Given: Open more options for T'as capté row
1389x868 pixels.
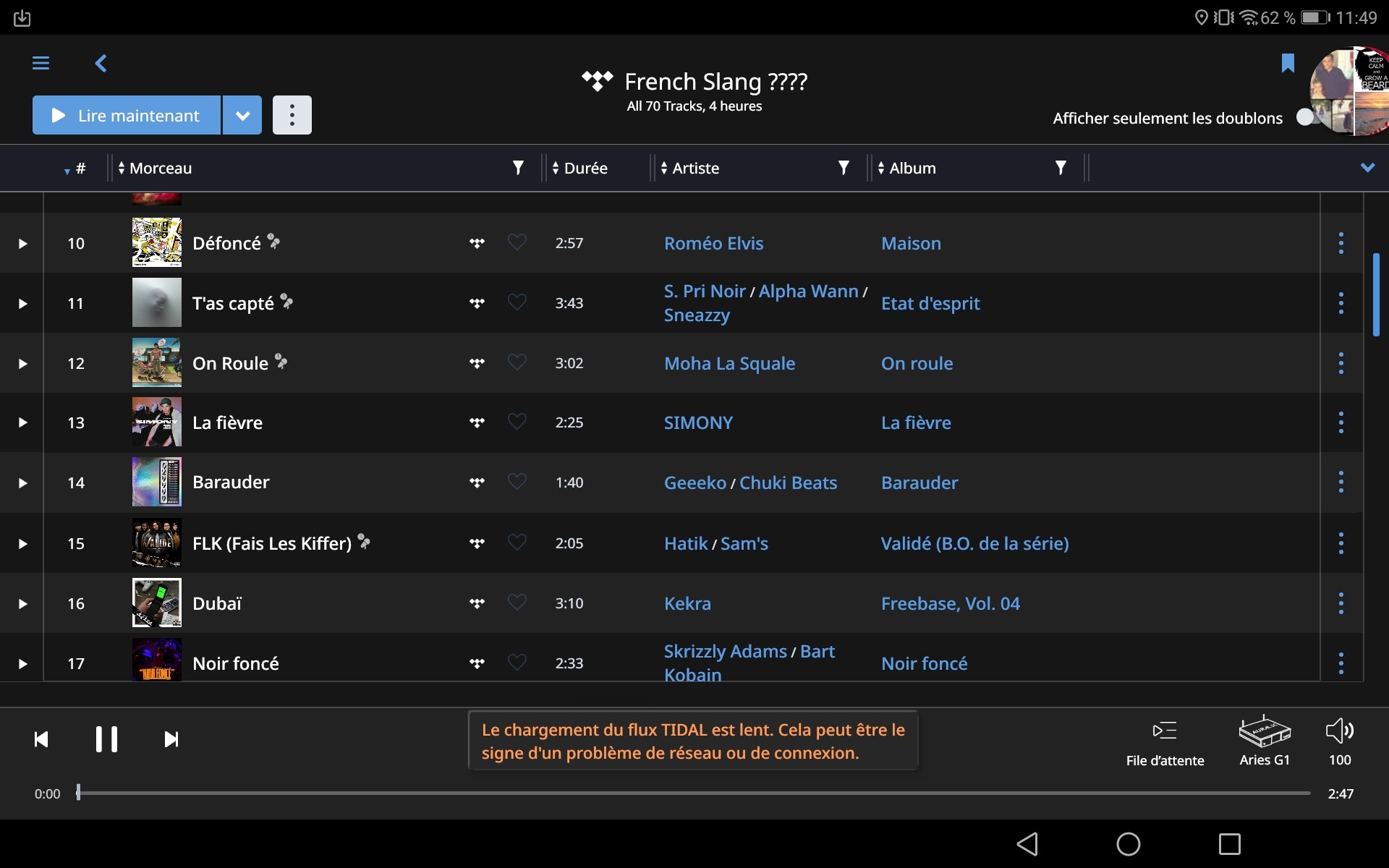Looking at the screenshot, I should [1341, 303].
